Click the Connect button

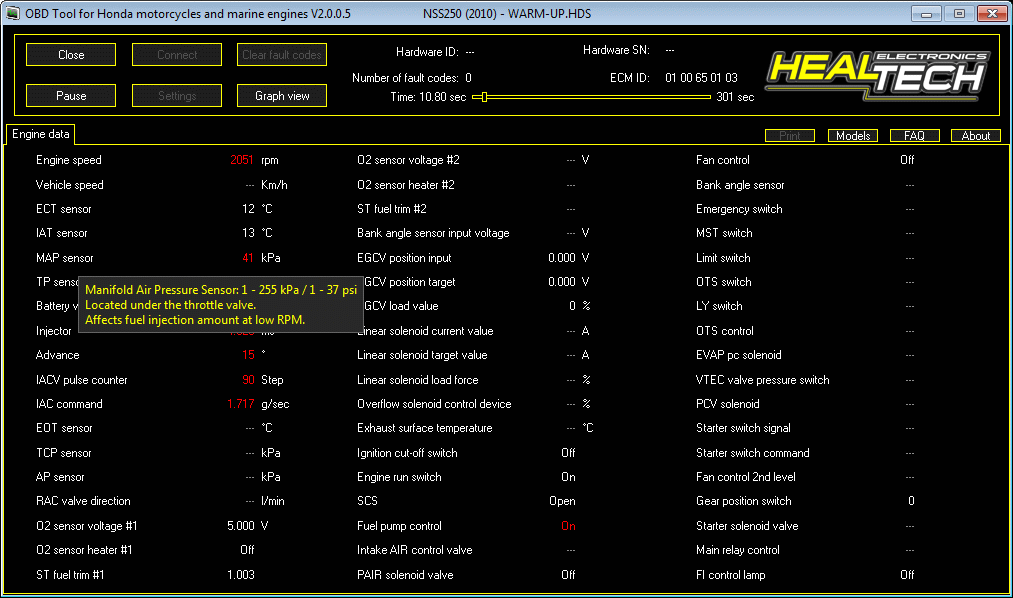[177, 55]
